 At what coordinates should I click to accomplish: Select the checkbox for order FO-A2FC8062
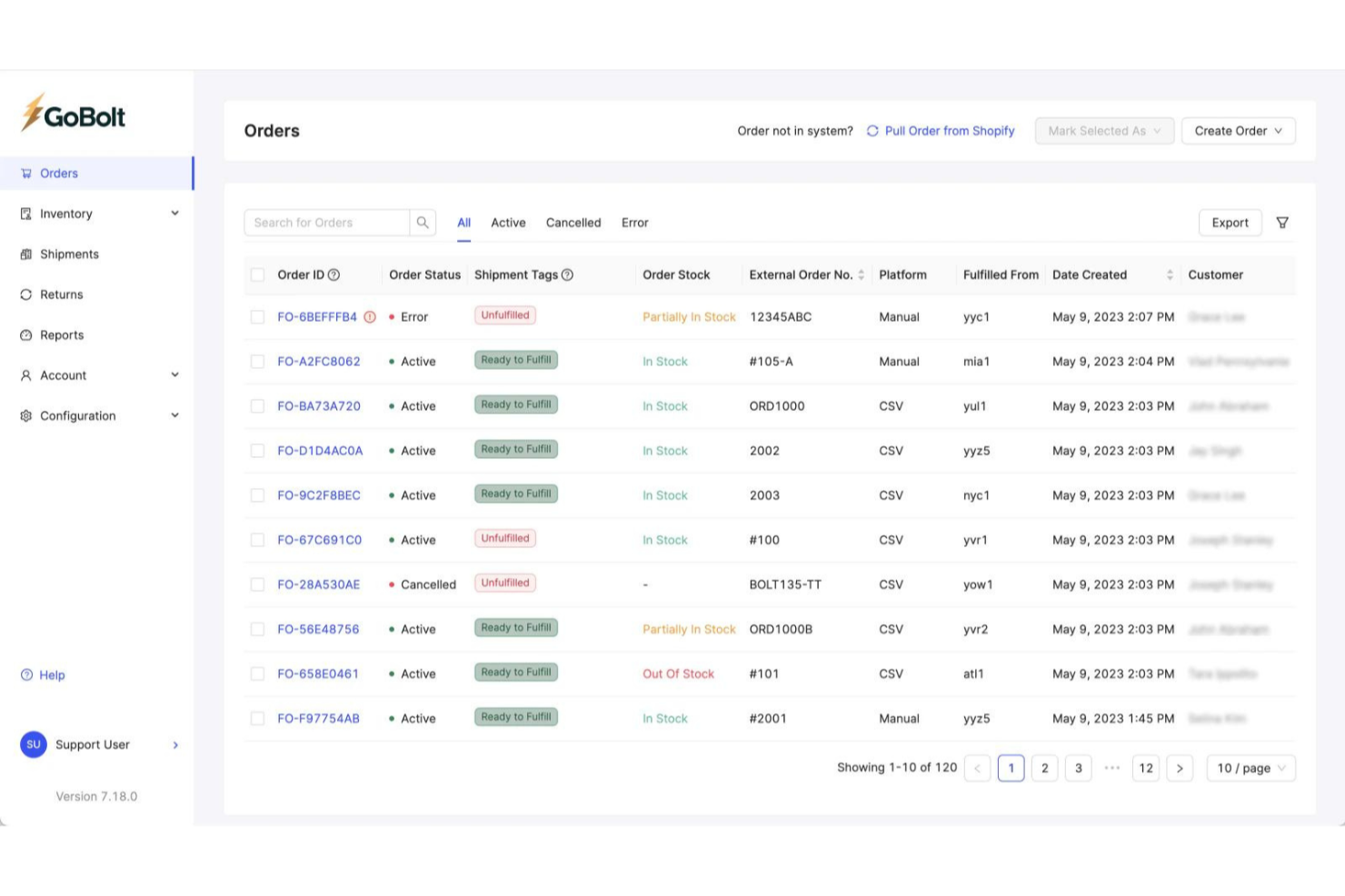[x=257, y=361]
